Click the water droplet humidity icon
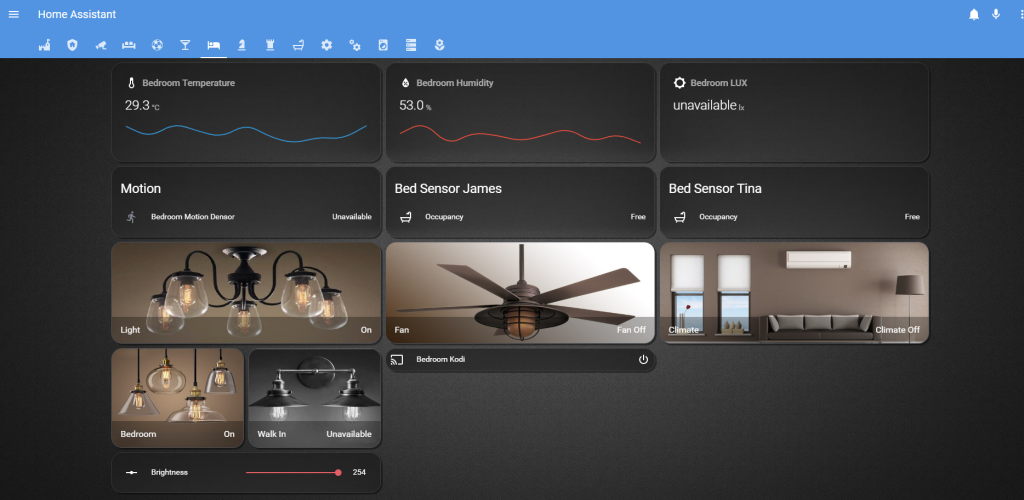This screenshot has width=1024, height=500. tap(405, 83)
